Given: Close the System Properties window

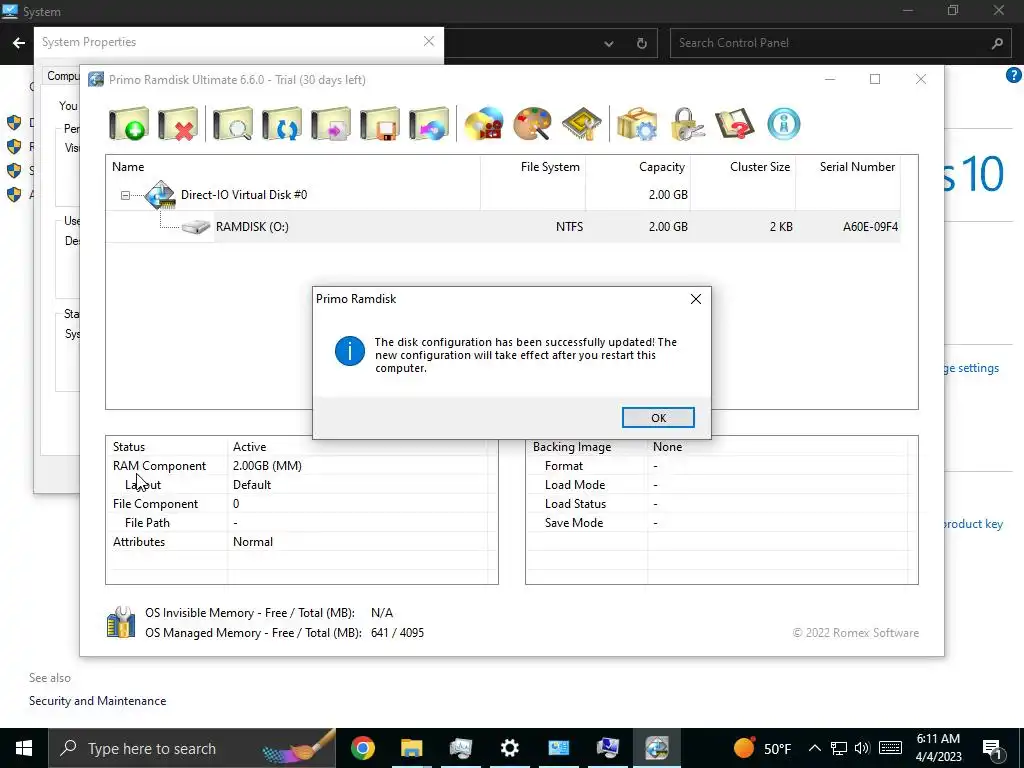Looking at the screenshot, I should click(x=429, y=41).
